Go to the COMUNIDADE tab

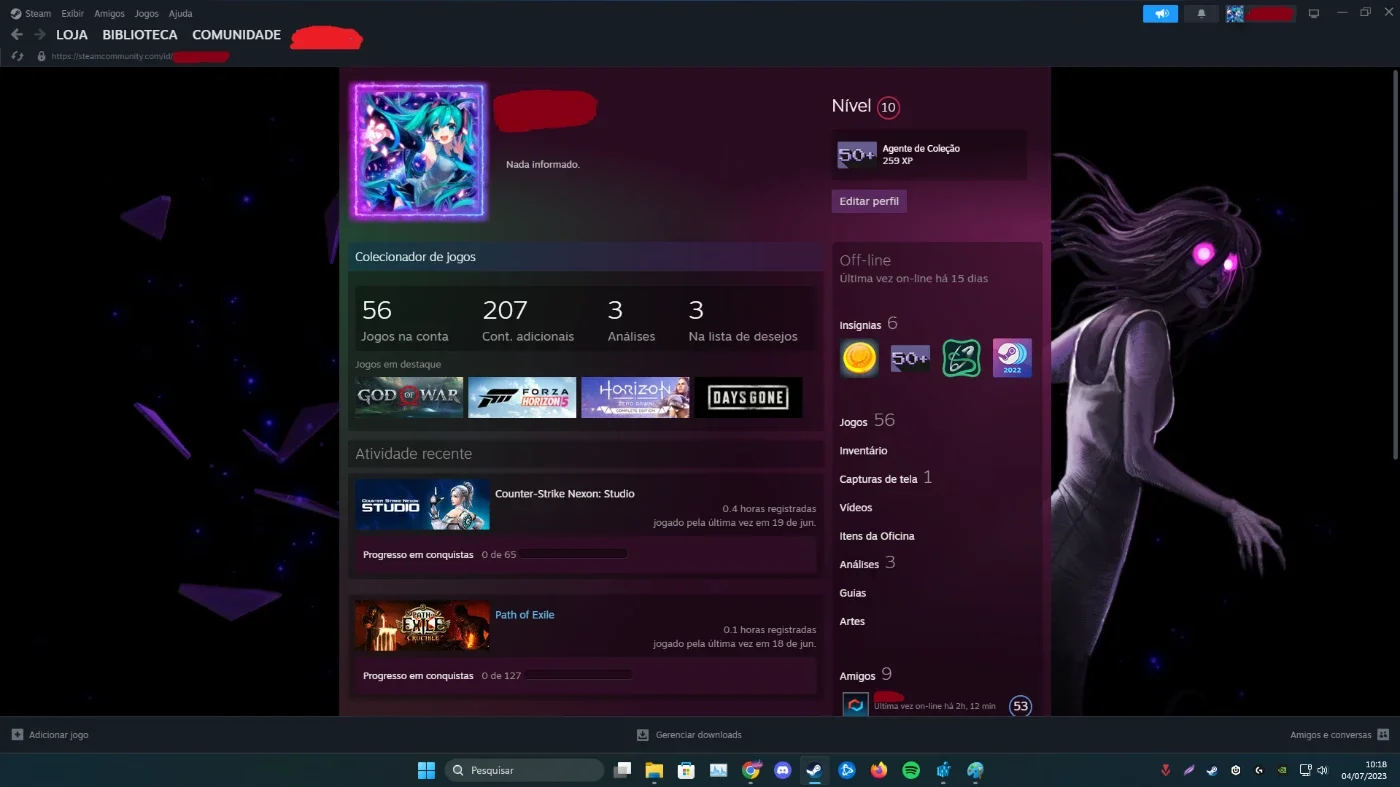[236, 35]
